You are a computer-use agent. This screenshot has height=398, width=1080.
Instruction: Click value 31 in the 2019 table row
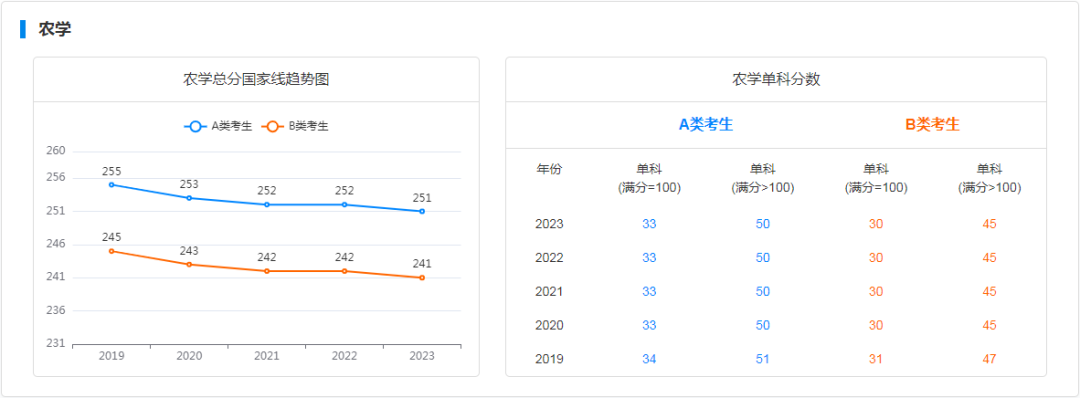876,359
